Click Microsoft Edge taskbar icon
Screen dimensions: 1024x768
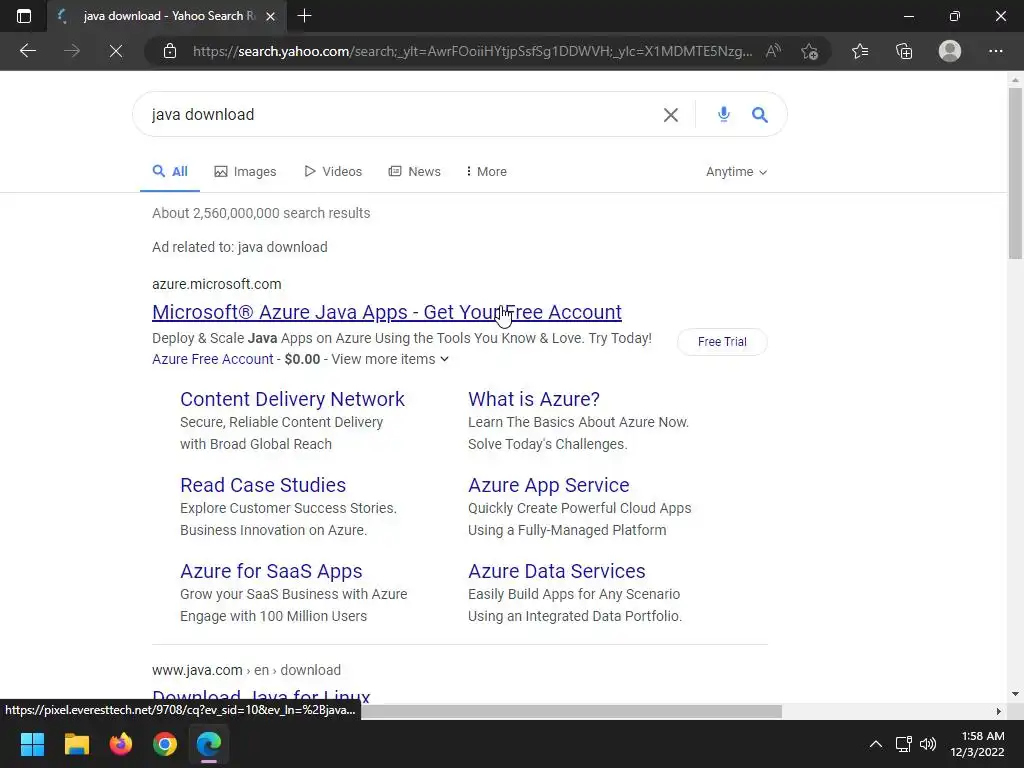209,744
